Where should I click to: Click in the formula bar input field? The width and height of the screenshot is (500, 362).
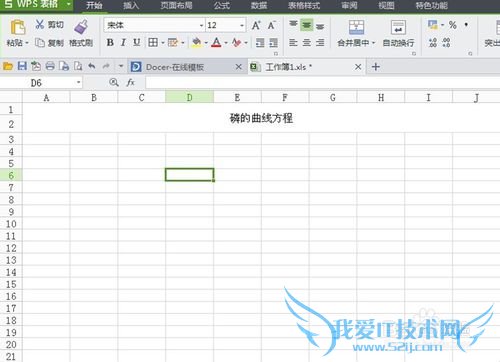click(322, 83)
